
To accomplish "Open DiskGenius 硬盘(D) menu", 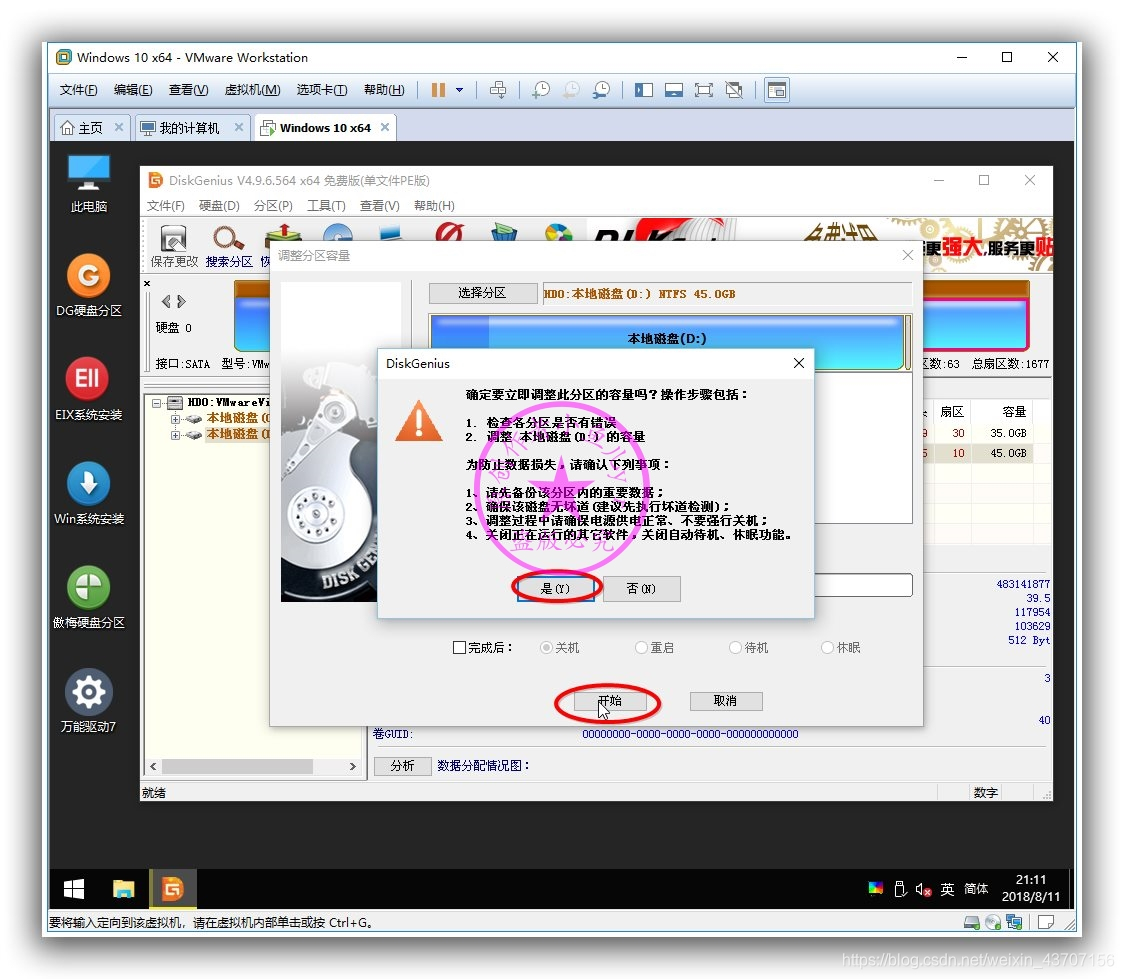I will pos(219,206).
